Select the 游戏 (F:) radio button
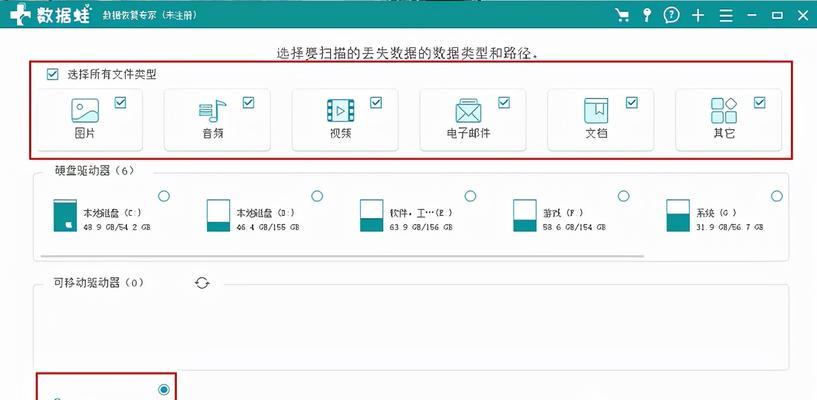The width and height of the screenshot is (817, 400). 623,196
